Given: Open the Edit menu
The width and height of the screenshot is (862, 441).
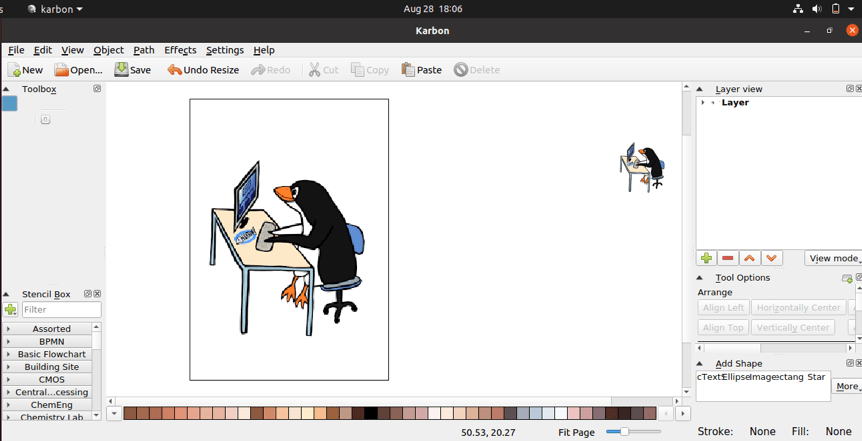Looking at the screenshot, I should [43, 50].
